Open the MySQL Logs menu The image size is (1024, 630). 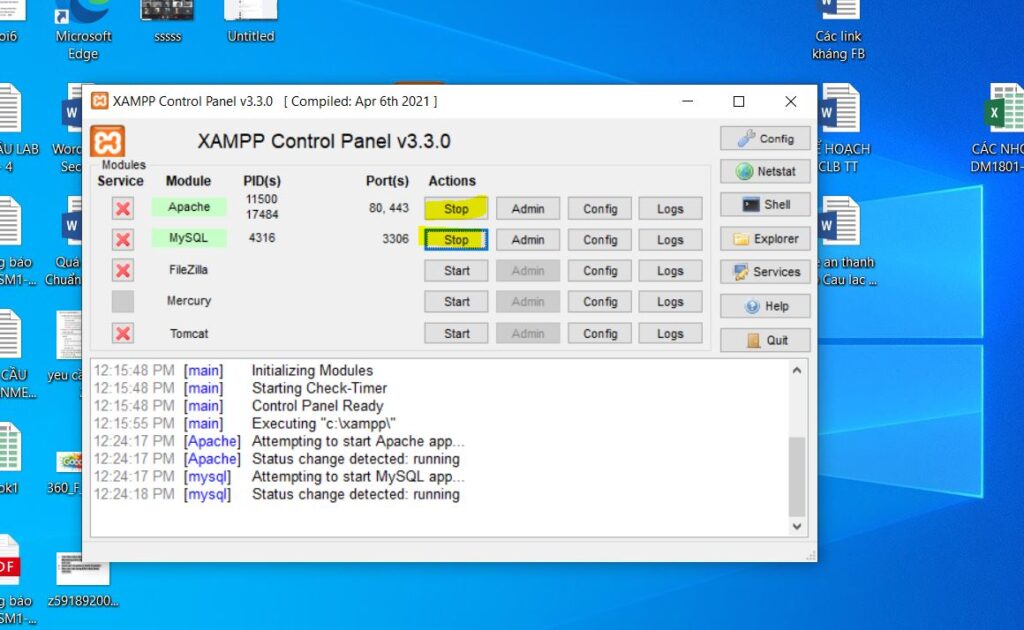[x=670, y=240]
